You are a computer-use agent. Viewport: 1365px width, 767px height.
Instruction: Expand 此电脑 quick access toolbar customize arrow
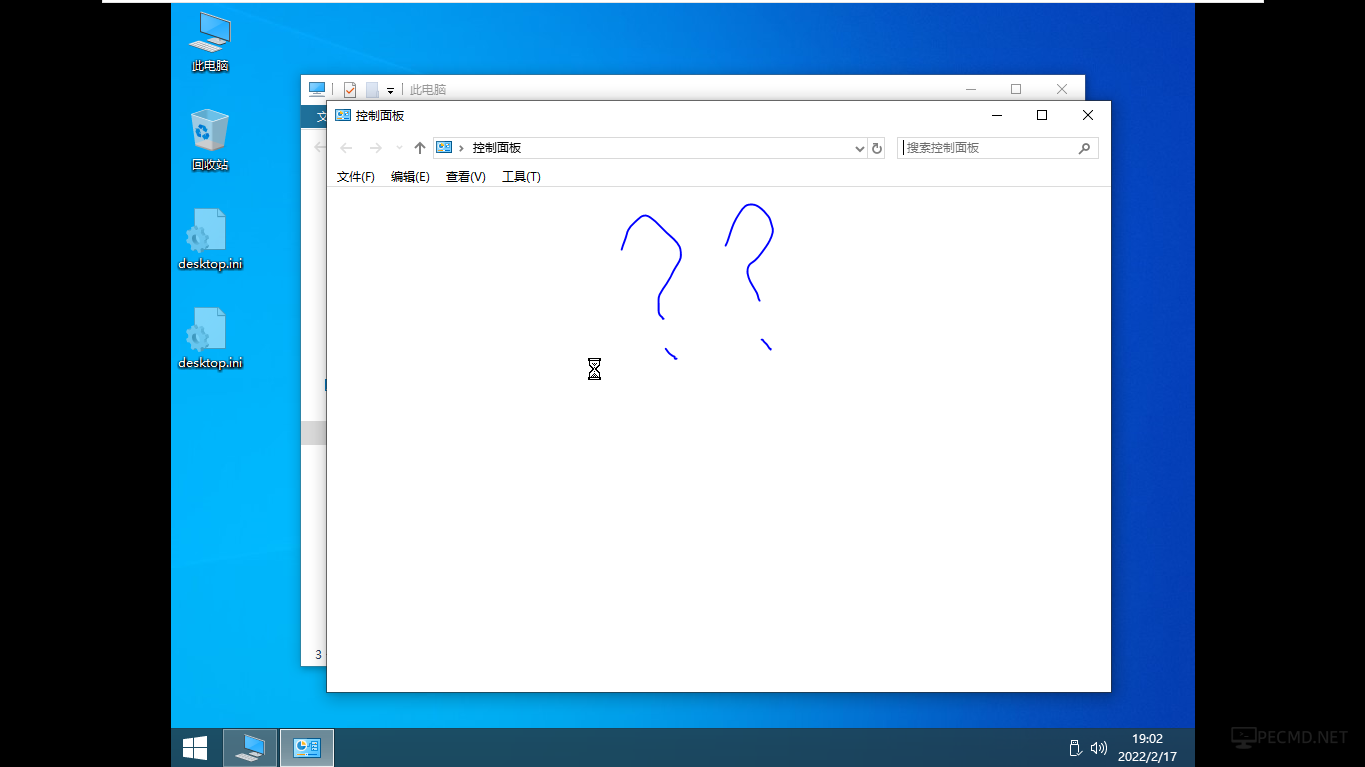(391, 91)
